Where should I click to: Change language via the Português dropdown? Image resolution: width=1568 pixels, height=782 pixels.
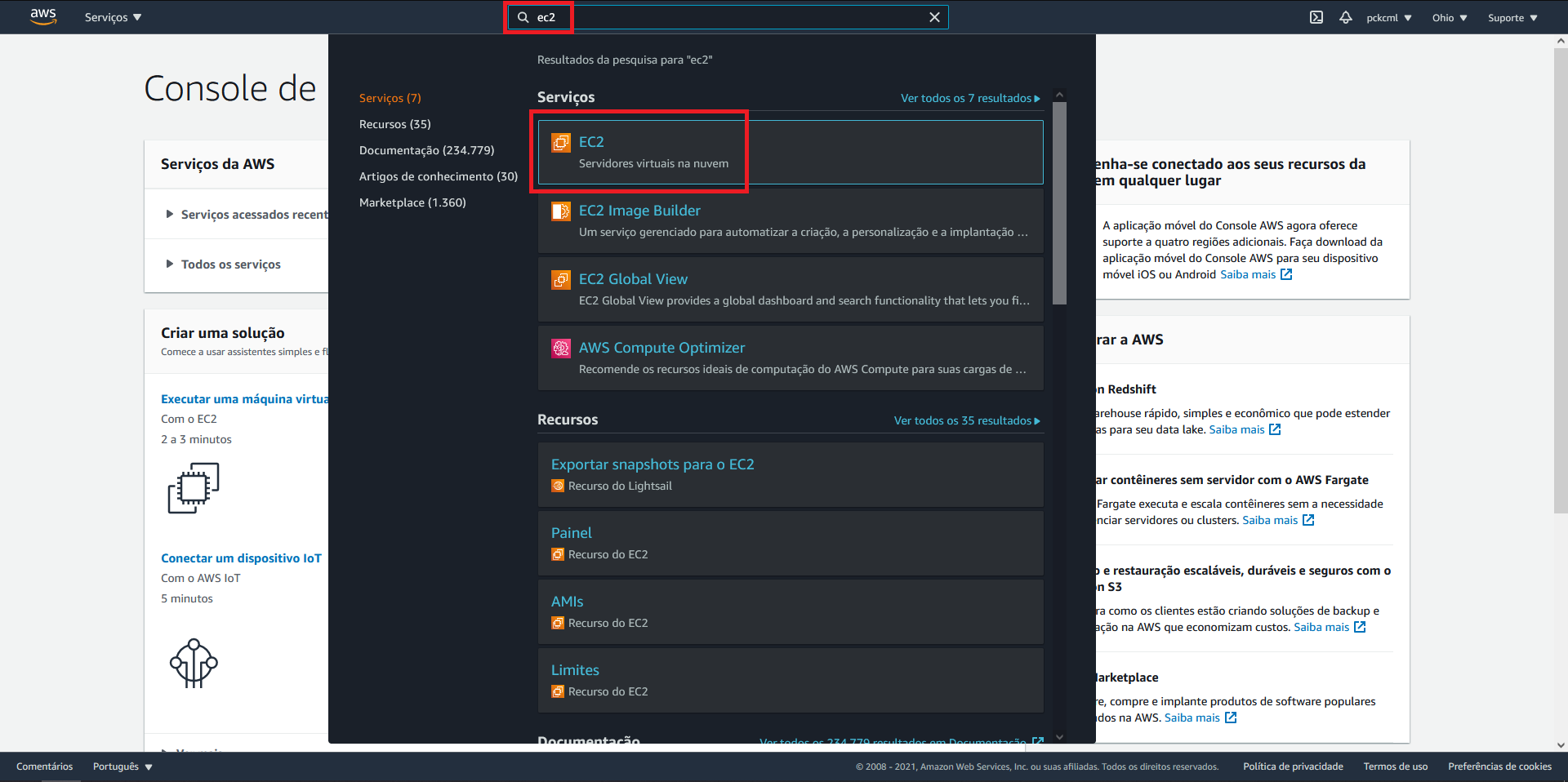pyautogui.click(x=121, y=766)
